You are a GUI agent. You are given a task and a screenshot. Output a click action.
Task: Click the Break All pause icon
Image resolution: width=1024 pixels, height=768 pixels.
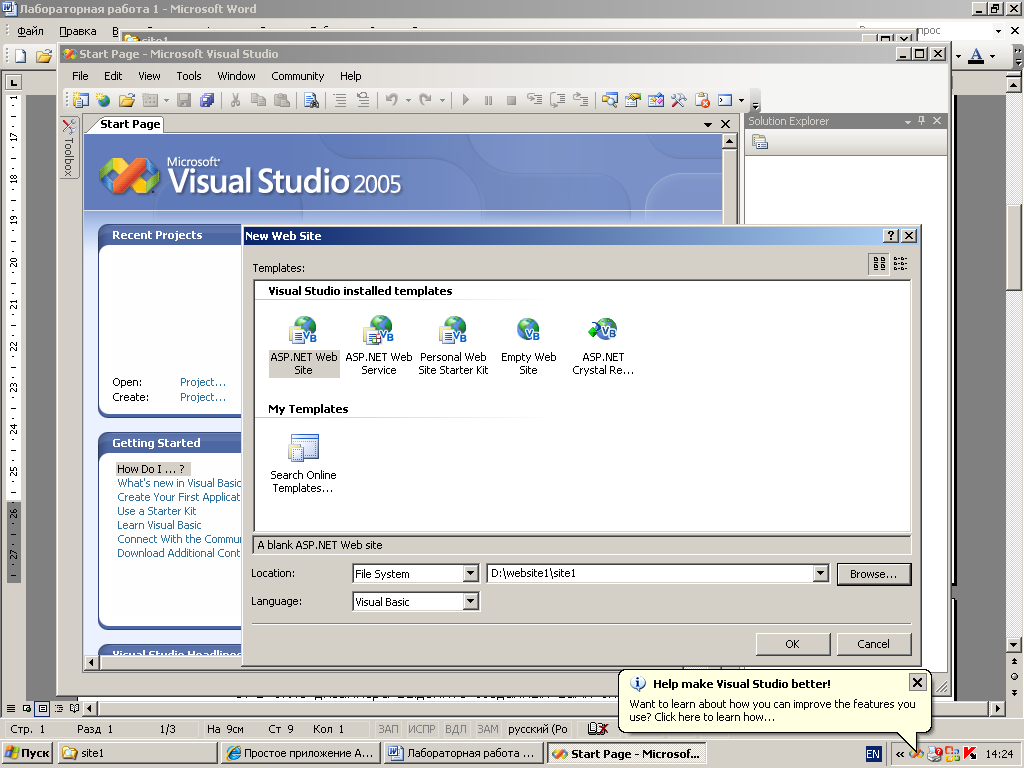click(488, 100)
